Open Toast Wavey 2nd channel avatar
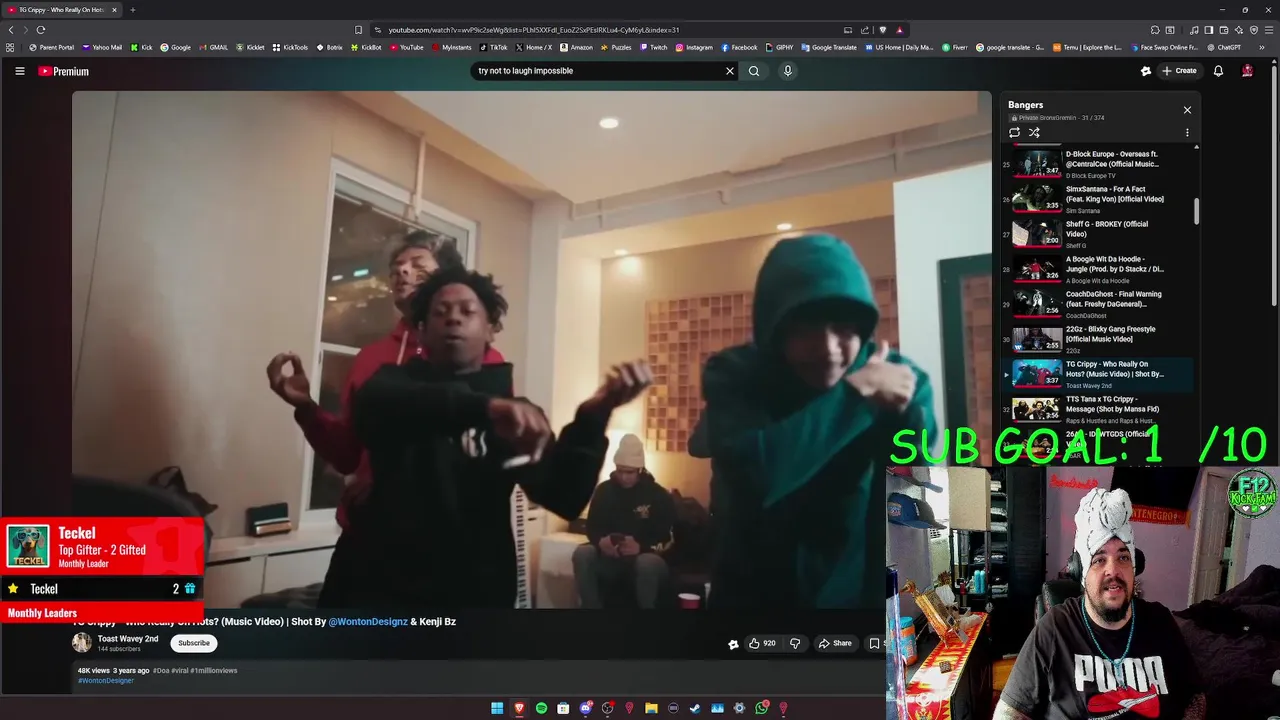The height and width of the screenshot is (720, 1280). [x=82, y=643]
